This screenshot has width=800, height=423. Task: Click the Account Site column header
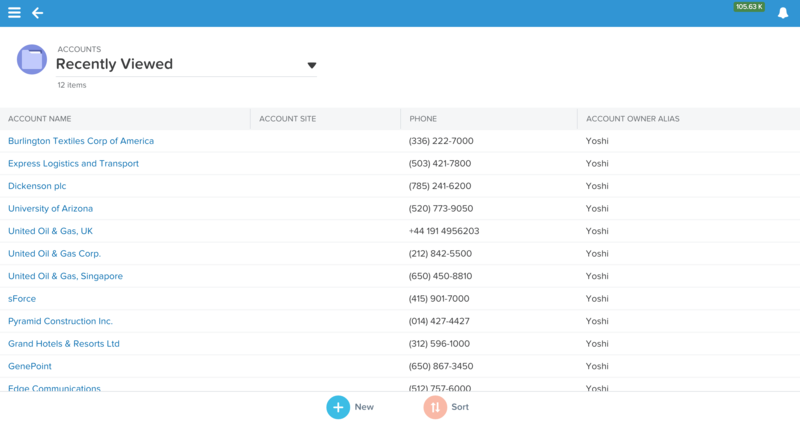(287, 119)
